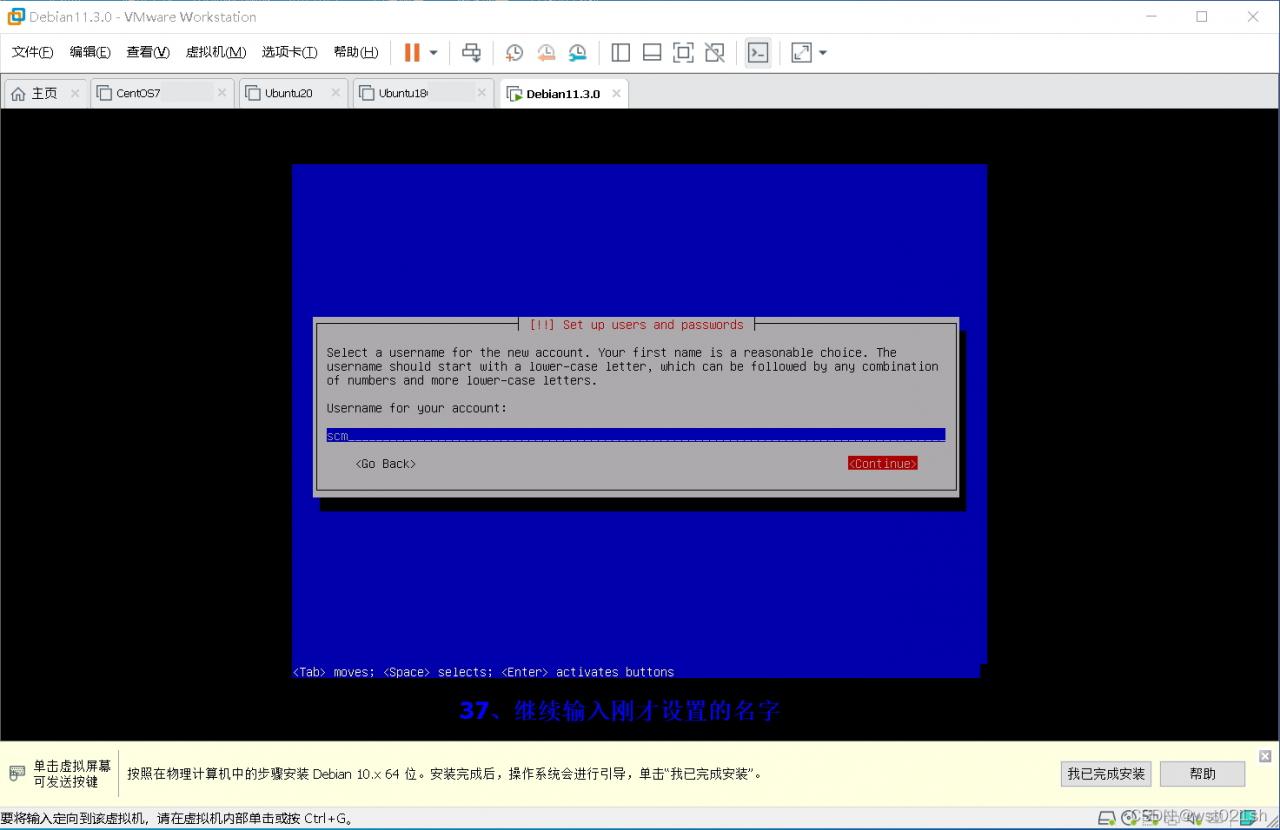Click the Revert to Snapshot icon
This screenshot has height=830, width=1280.
pyautogui.click(x=546, y=52)
